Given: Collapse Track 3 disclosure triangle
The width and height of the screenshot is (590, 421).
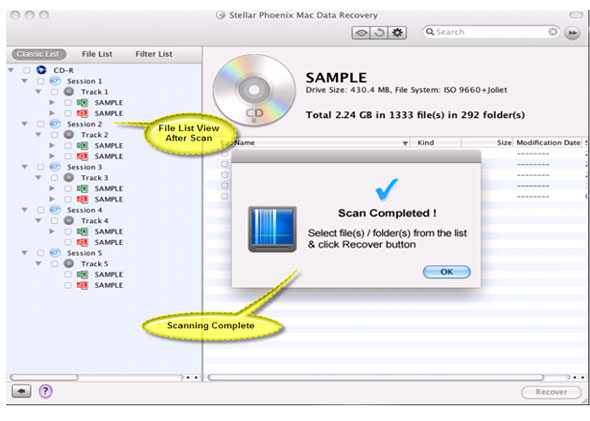Looking at the screenshot, I should tap(38, 177).
